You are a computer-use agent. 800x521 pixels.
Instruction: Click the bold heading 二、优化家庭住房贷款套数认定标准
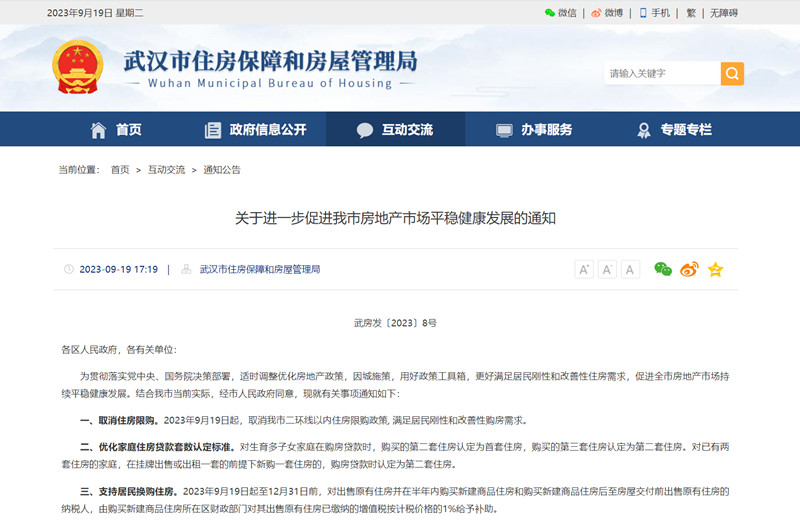click(157, 447)
